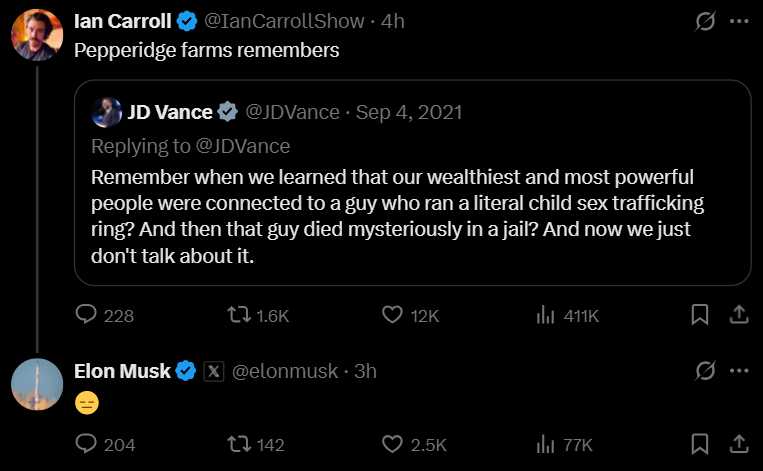Screen dimensions: 763x471
Task: Bookmark Elon Musk's reply
Action: pyautogui.click(x=700, y=444)
